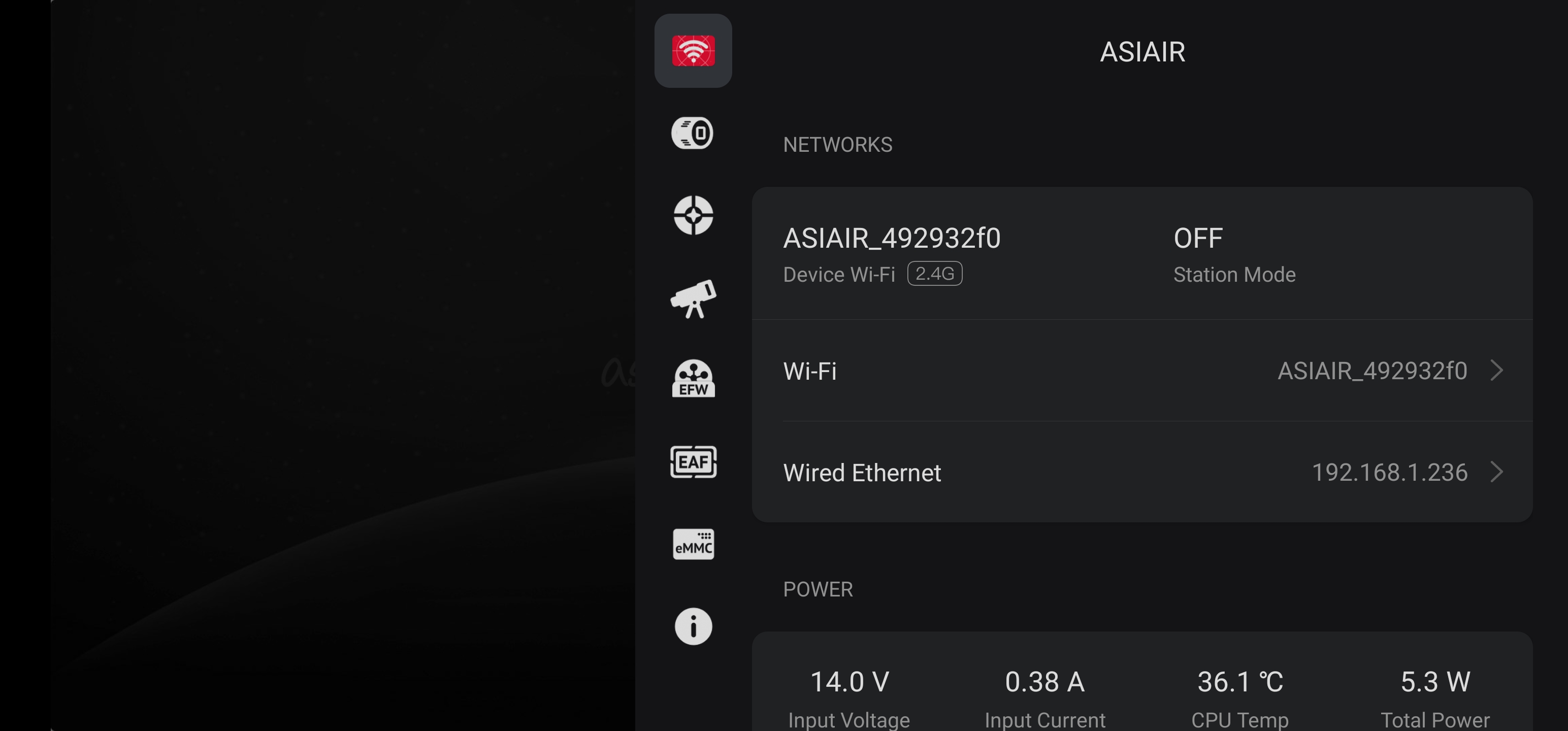This screenshot has width=1568, height=731.
Task: Open the EFW filter wheel settings
Action: [x=693, y=378]
